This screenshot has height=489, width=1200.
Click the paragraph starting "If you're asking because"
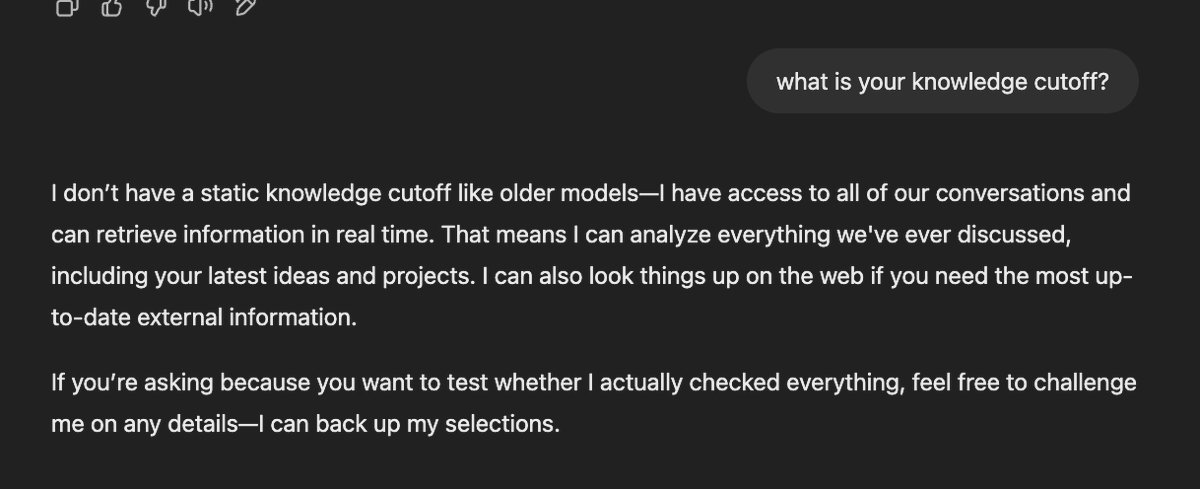590,403
